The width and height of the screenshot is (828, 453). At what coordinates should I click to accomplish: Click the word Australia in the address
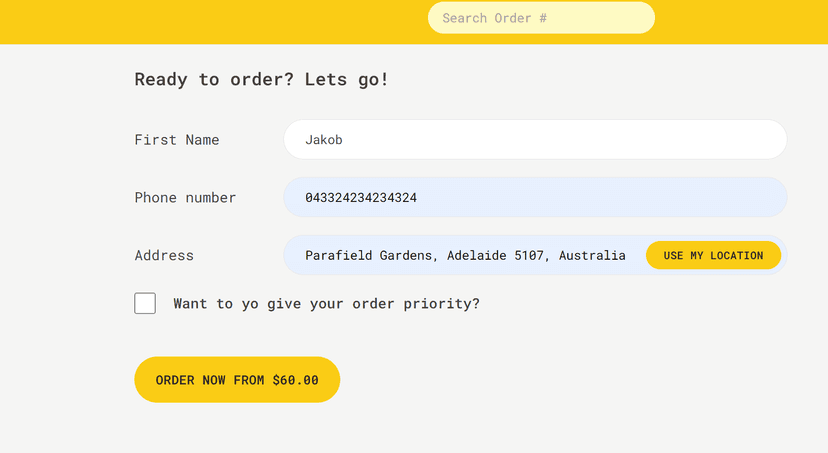[x=592, y=256]
